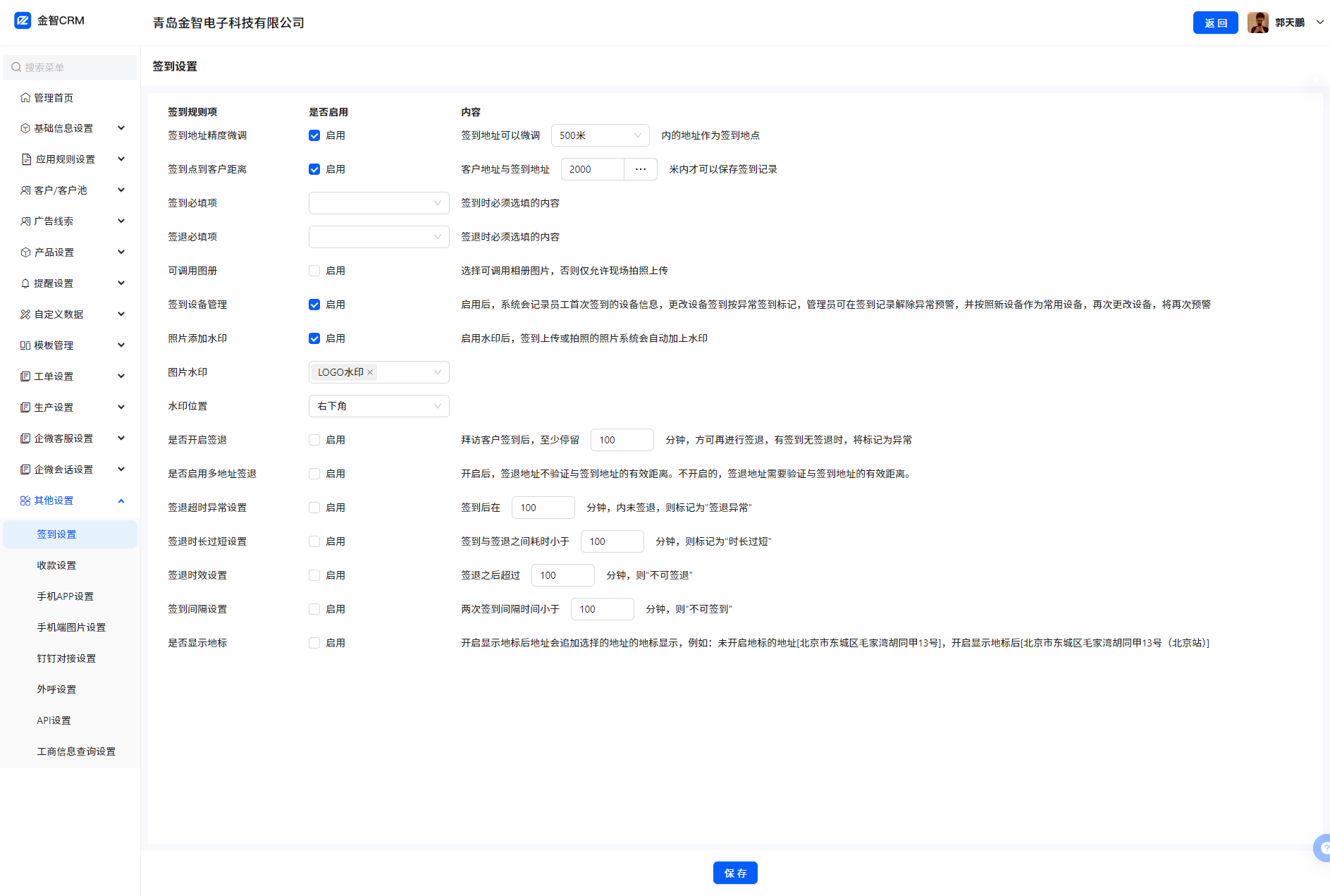
Task: Click the 自定义数据 icon in sidebar
Action: (25, 314)
